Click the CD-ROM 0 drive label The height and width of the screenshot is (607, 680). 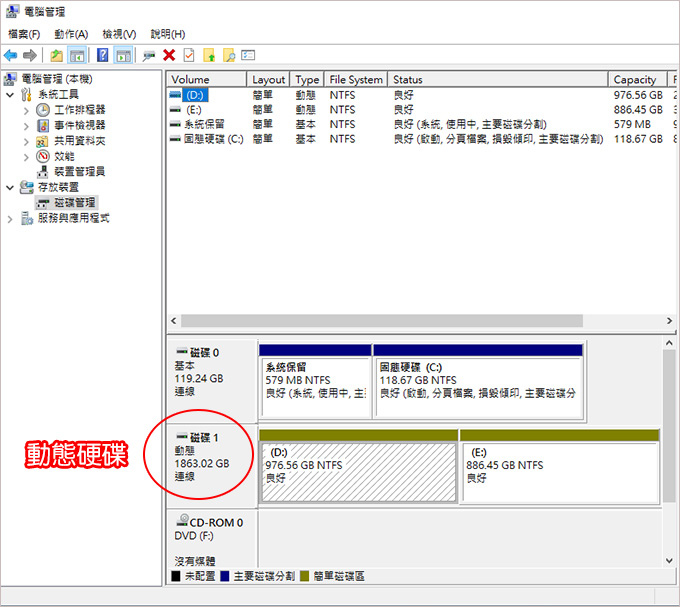click(x=216, y=523)
